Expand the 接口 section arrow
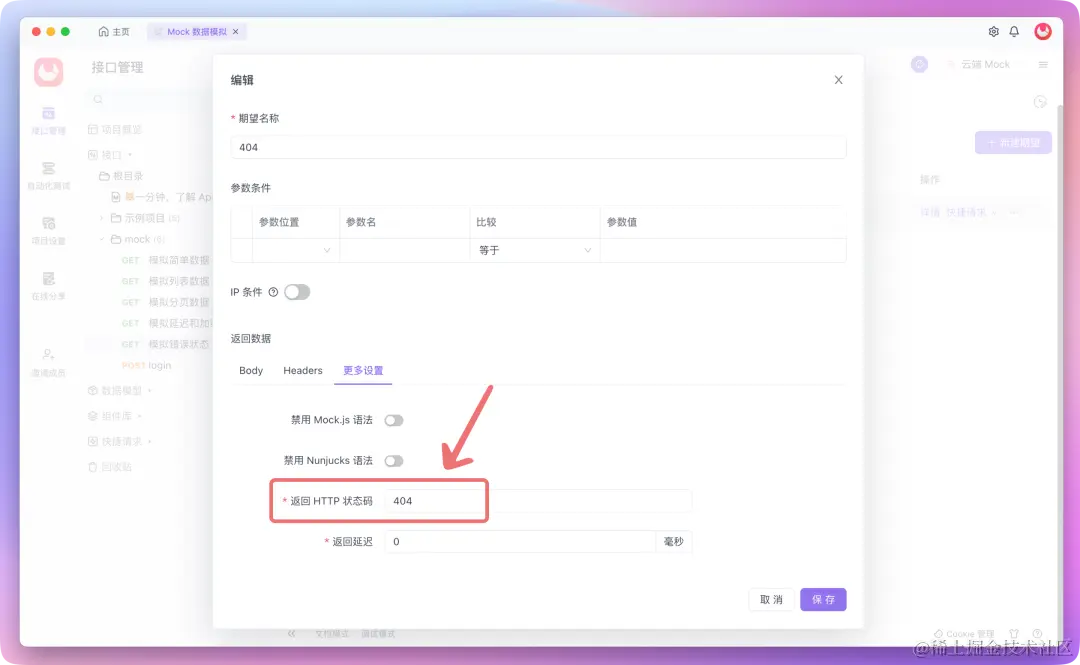The height and width of the screenshot is (665, 1080). [x=130, y=155]
